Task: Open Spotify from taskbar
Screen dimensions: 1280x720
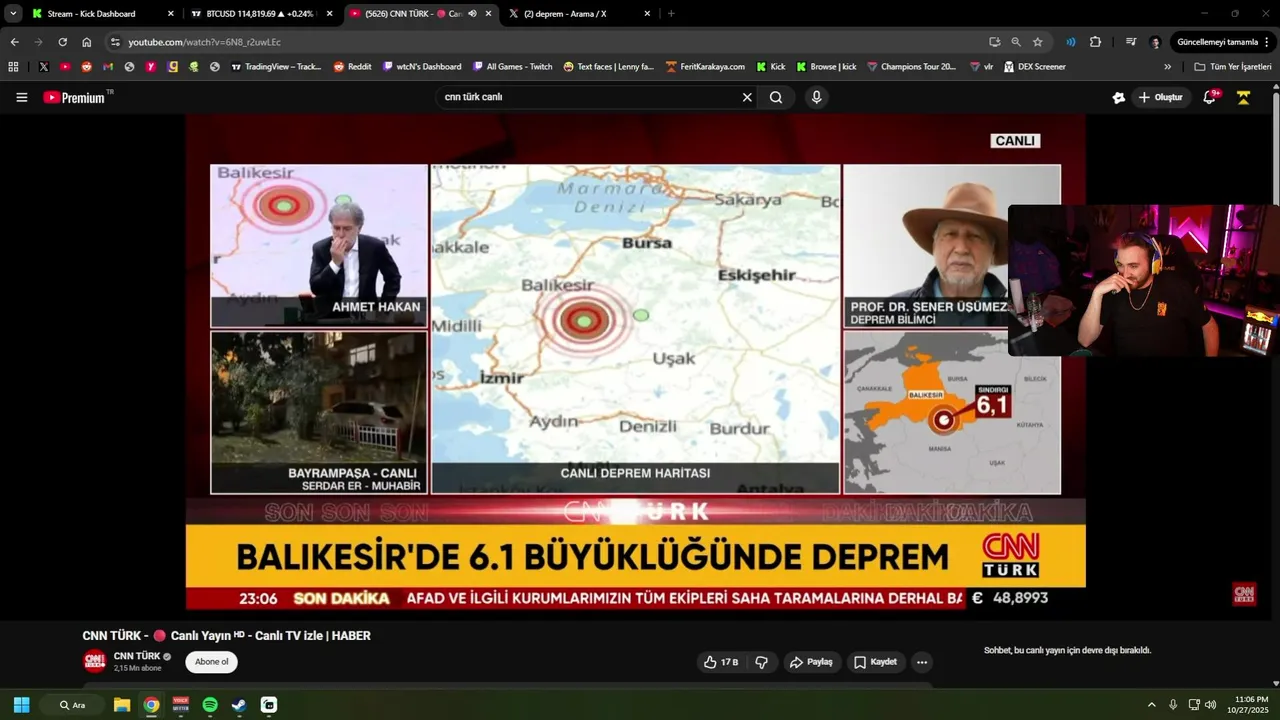Action: (210, 705)
